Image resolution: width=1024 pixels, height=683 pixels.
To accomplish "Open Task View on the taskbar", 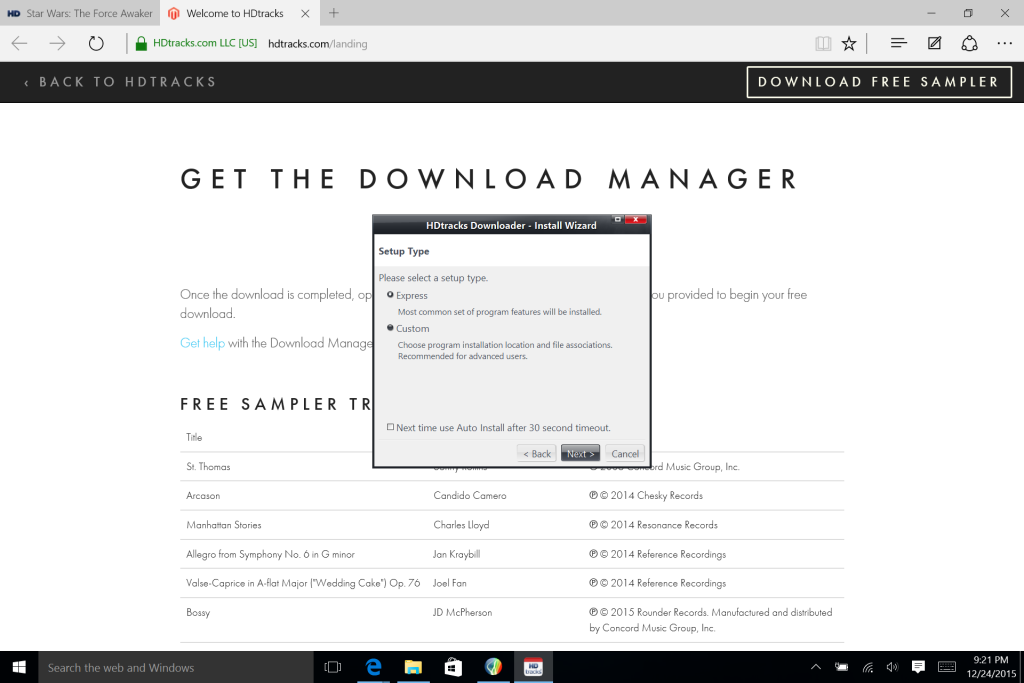I will point(333,667).
